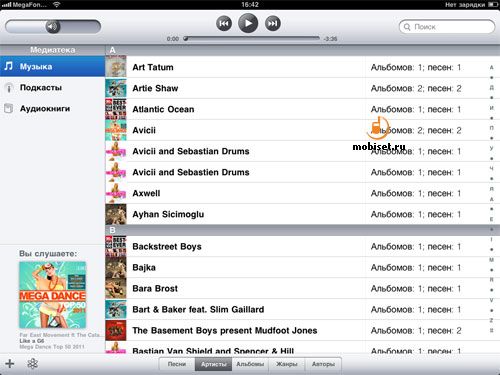Screen dimensions: 500x375
Task: Open artist Art Tatum
Action: tap(303, 67)
